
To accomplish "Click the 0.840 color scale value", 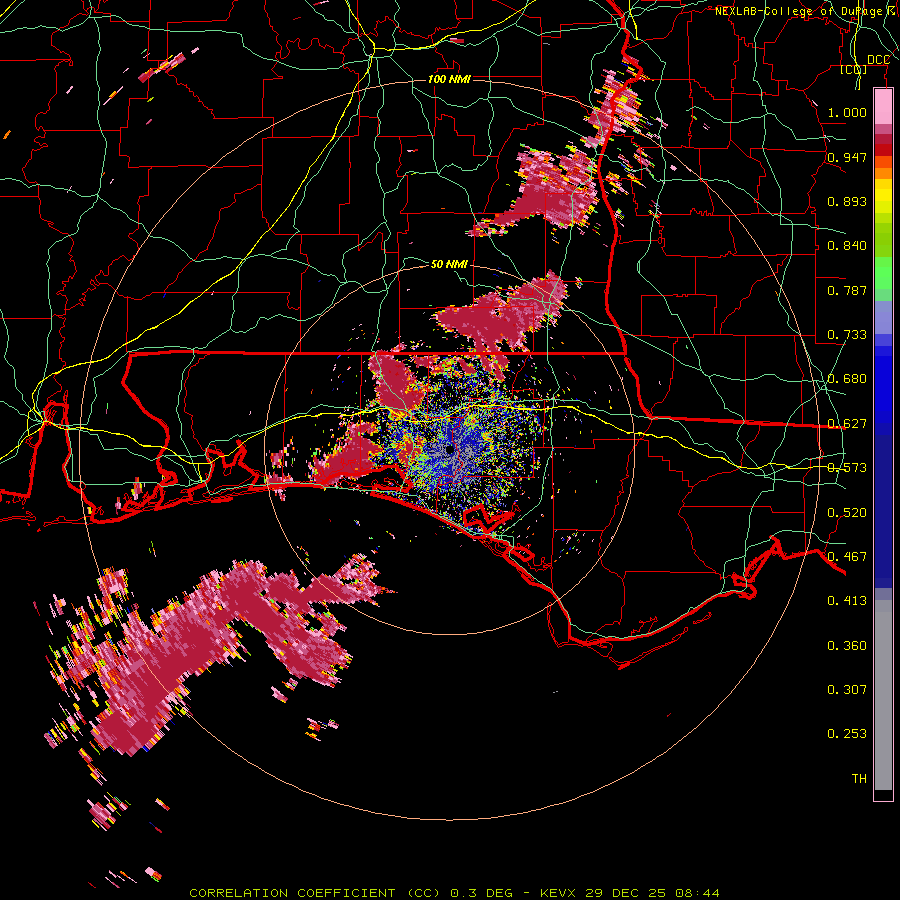I will point(847,246).
